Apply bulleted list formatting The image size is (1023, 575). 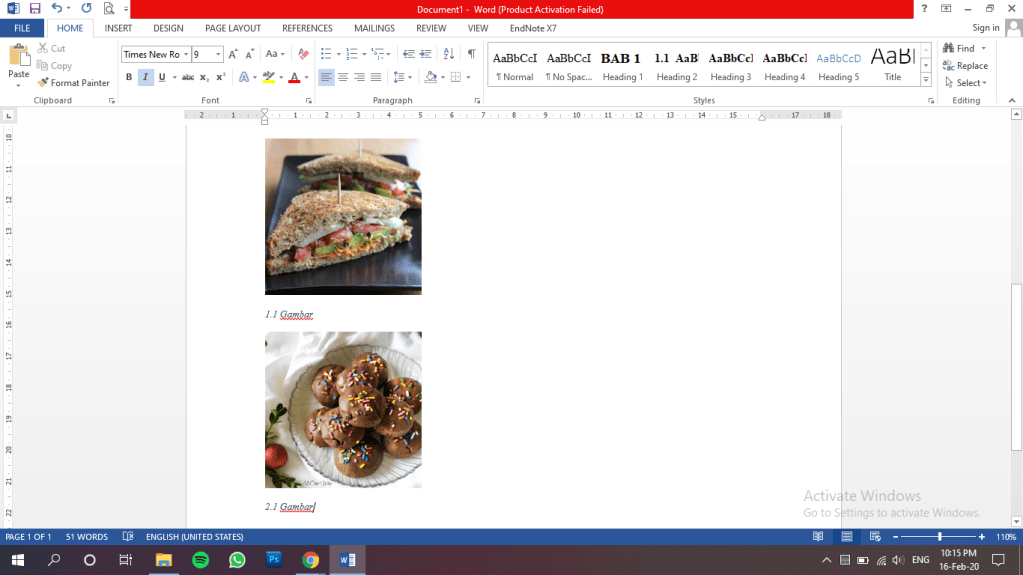coord(327,54)
